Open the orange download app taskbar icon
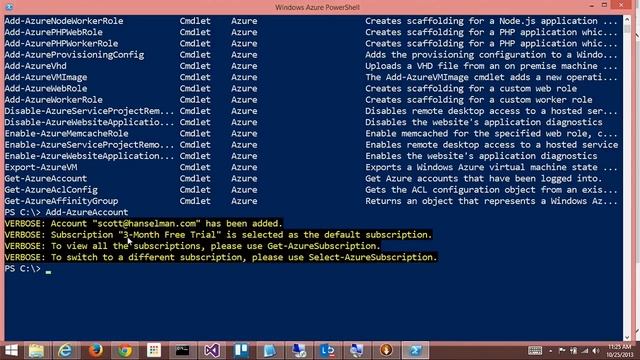 [386, 350]
